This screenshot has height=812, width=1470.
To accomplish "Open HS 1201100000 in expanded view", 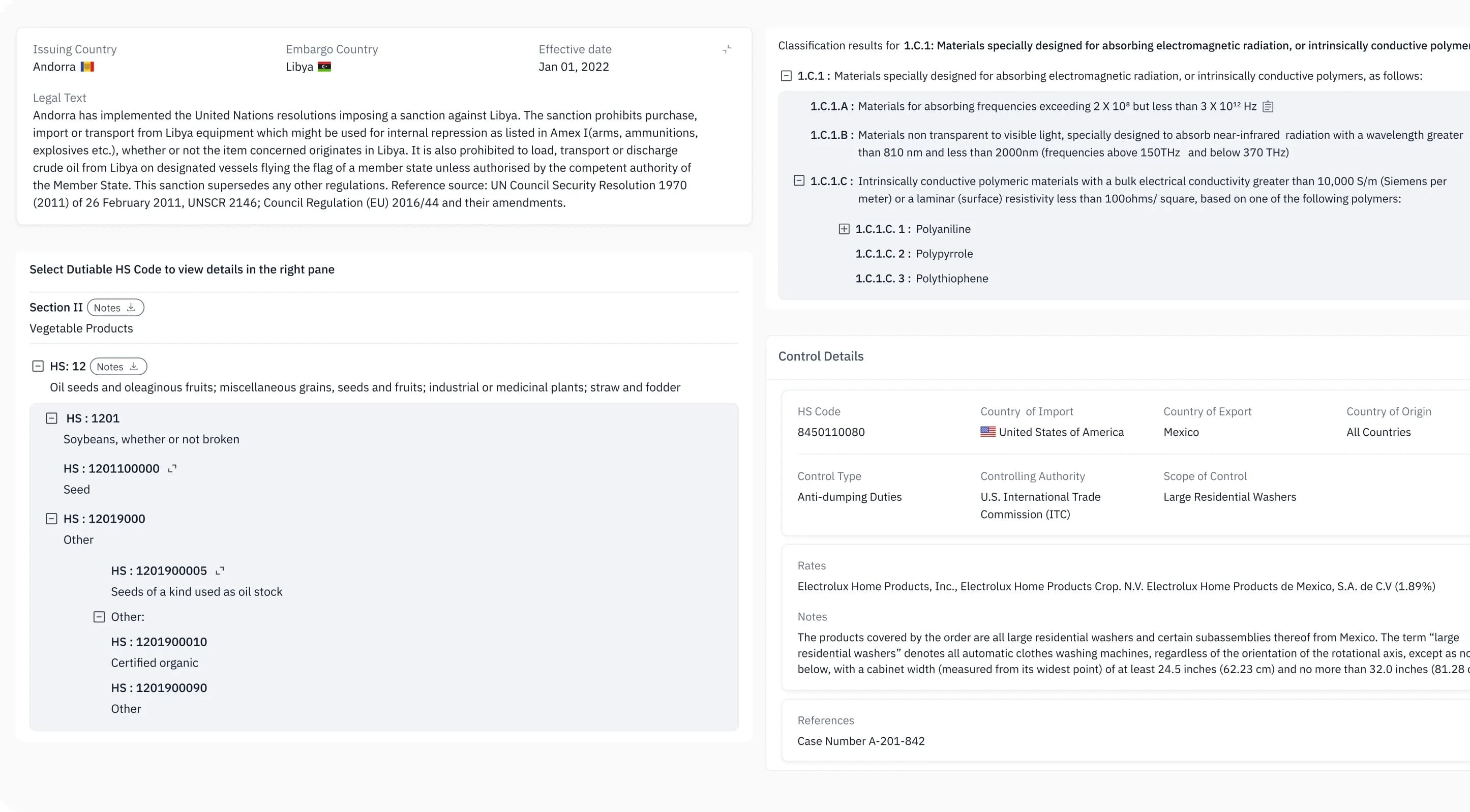I will pos(172,468).
